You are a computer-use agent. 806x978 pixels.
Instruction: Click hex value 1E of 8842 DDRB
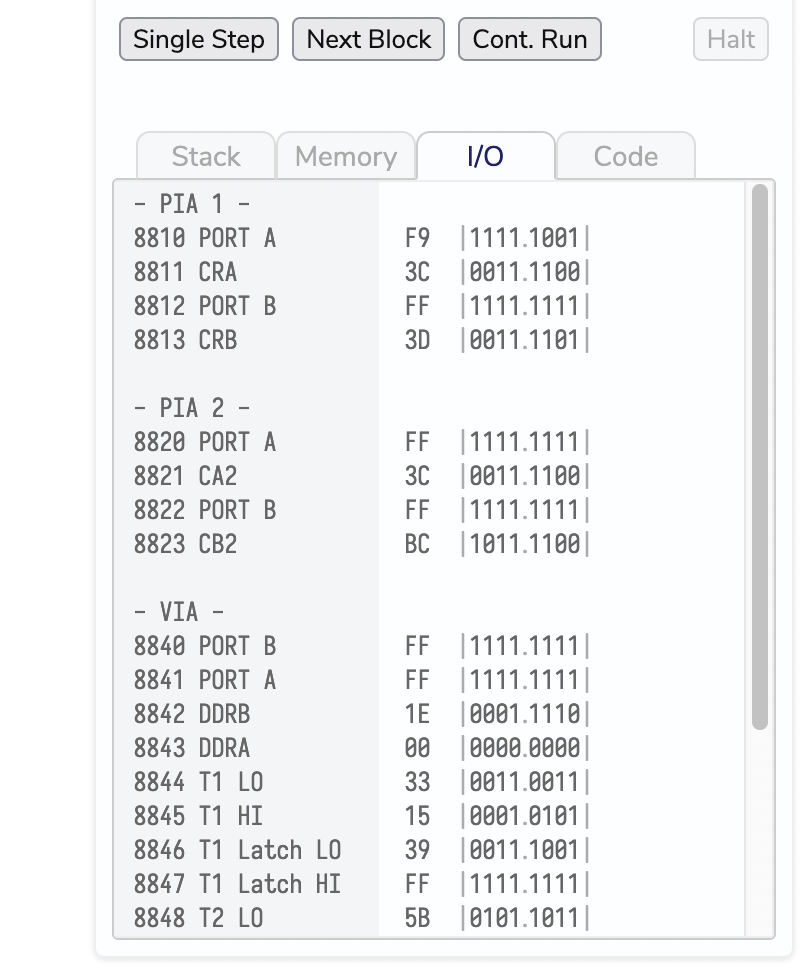417,714
